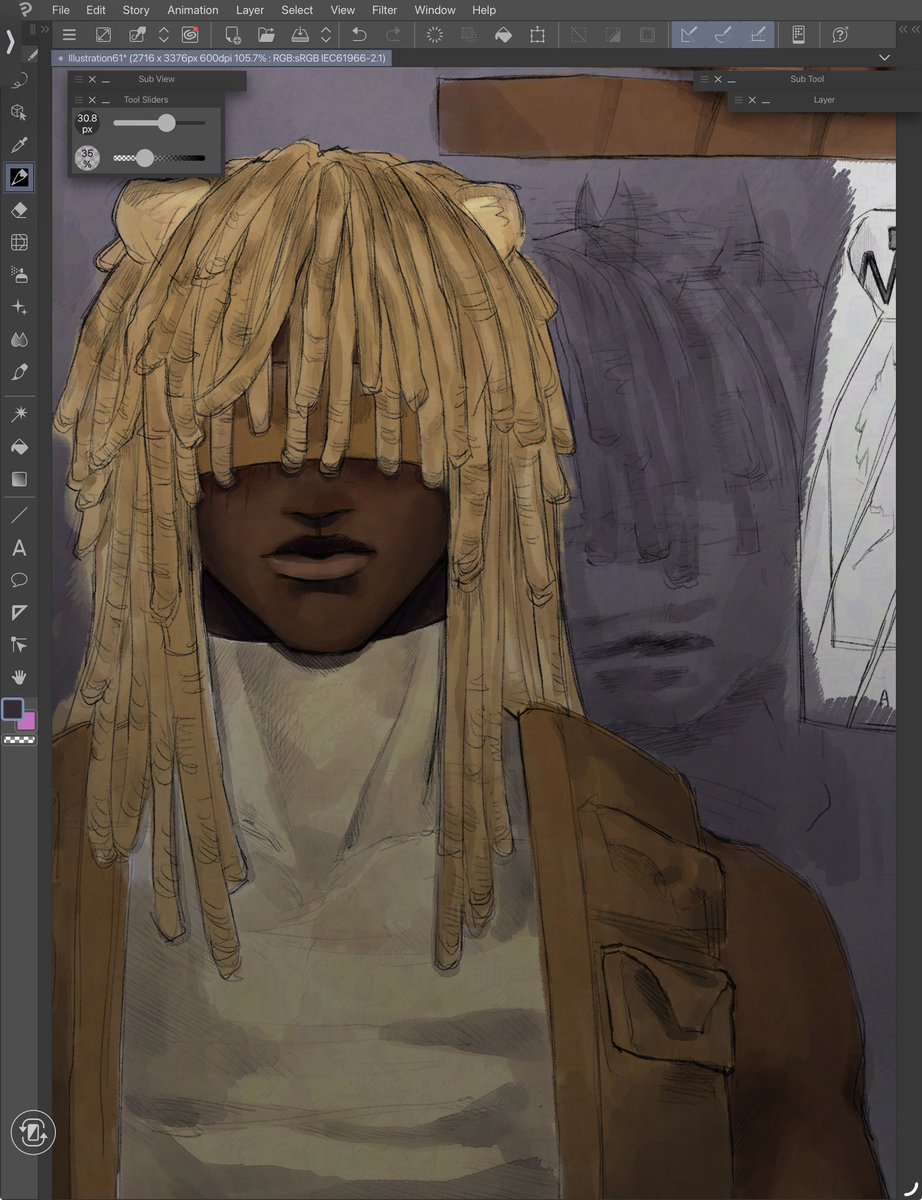Select the Ruler triangle tool
The width and height of the screenshot is (922, 1200).
tap(19, 612)
